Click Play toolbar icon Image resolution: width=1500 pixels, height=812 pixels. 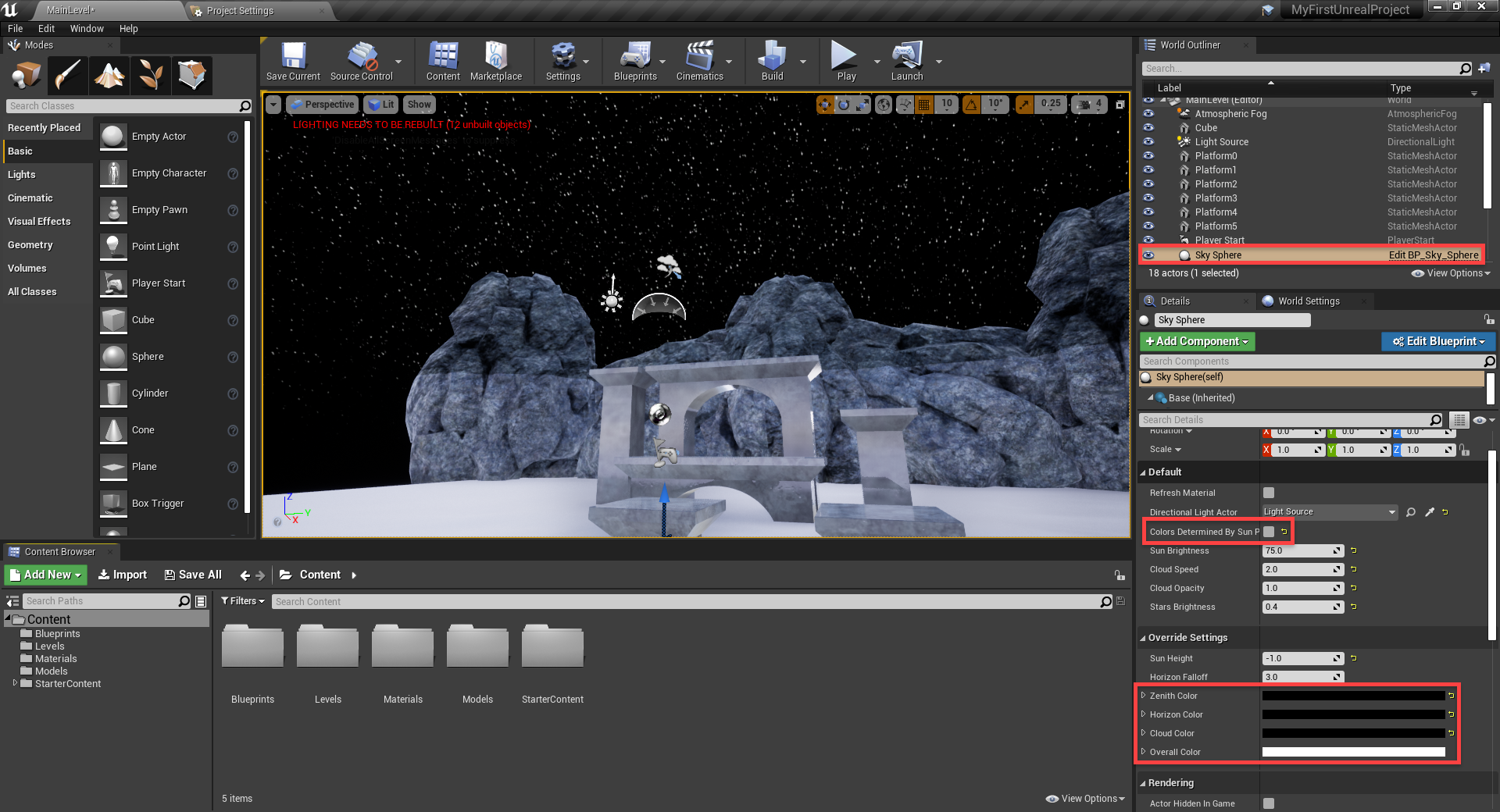846,61
